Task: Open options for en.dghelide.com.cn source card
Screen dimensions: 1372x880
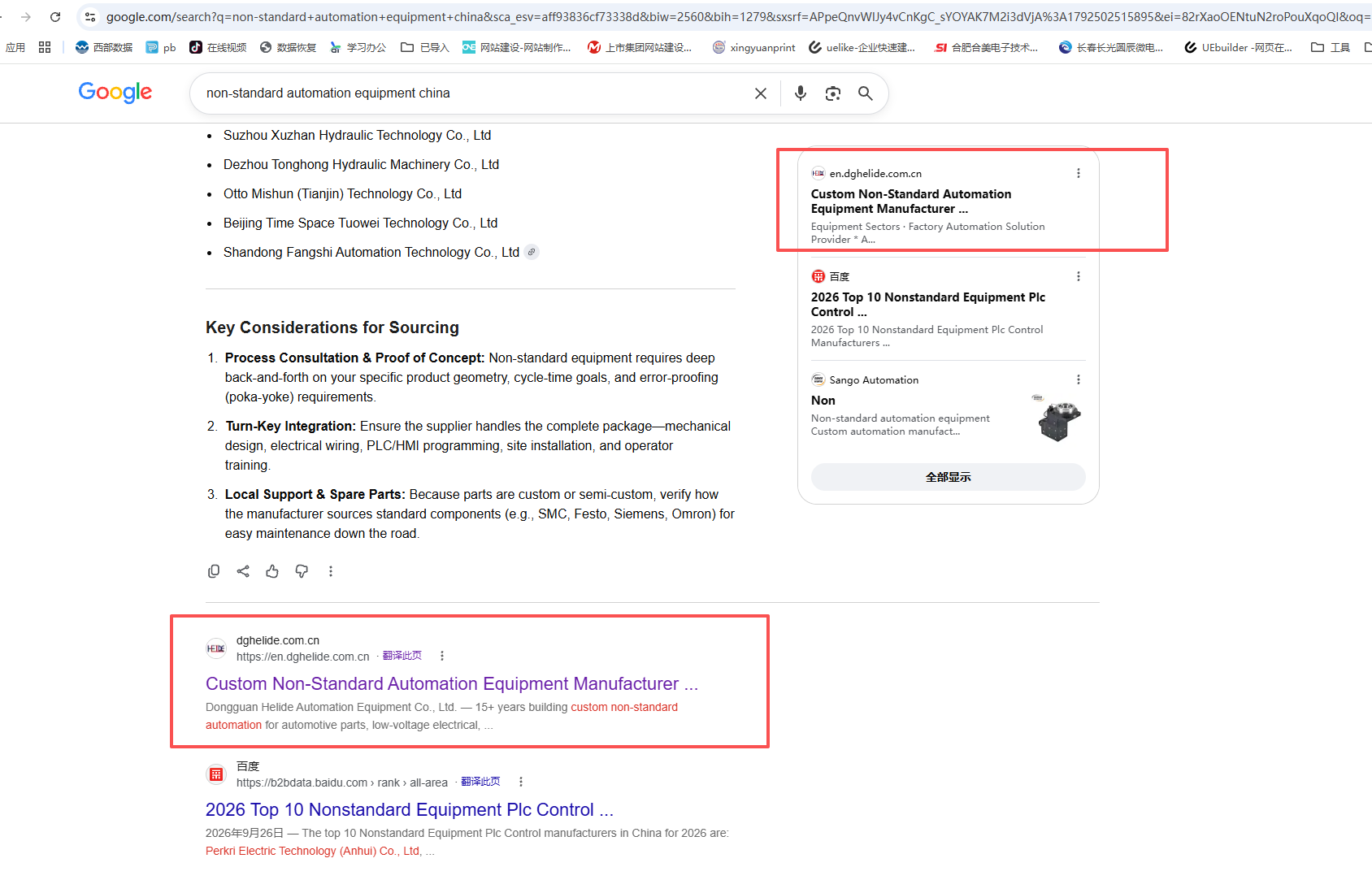Action: [1079, 173]
